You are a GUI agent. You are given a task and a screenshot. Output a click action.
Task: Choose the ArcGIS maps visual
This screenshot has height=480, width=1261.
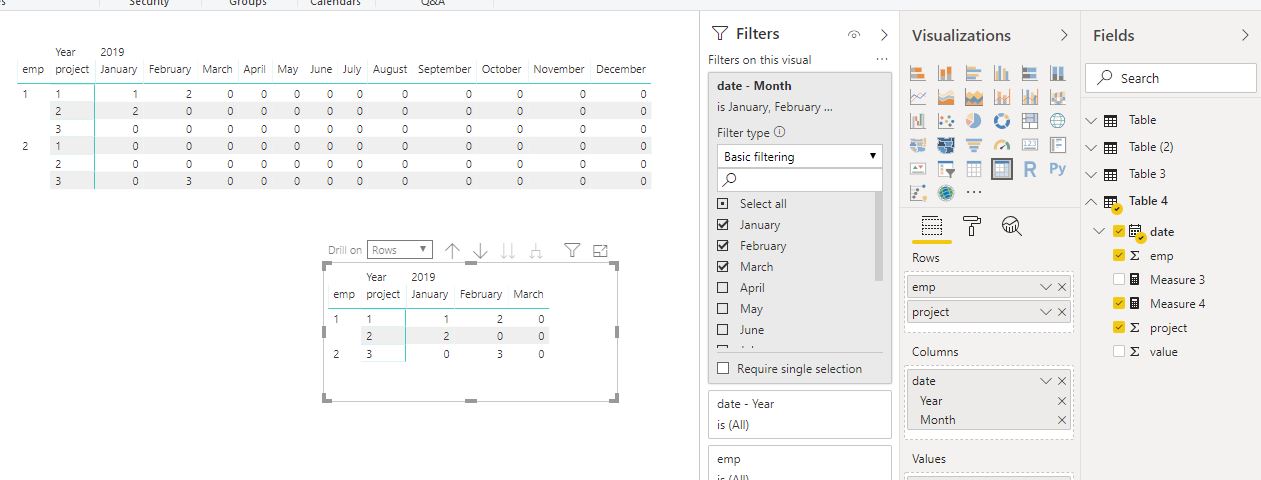click(946, 193)
